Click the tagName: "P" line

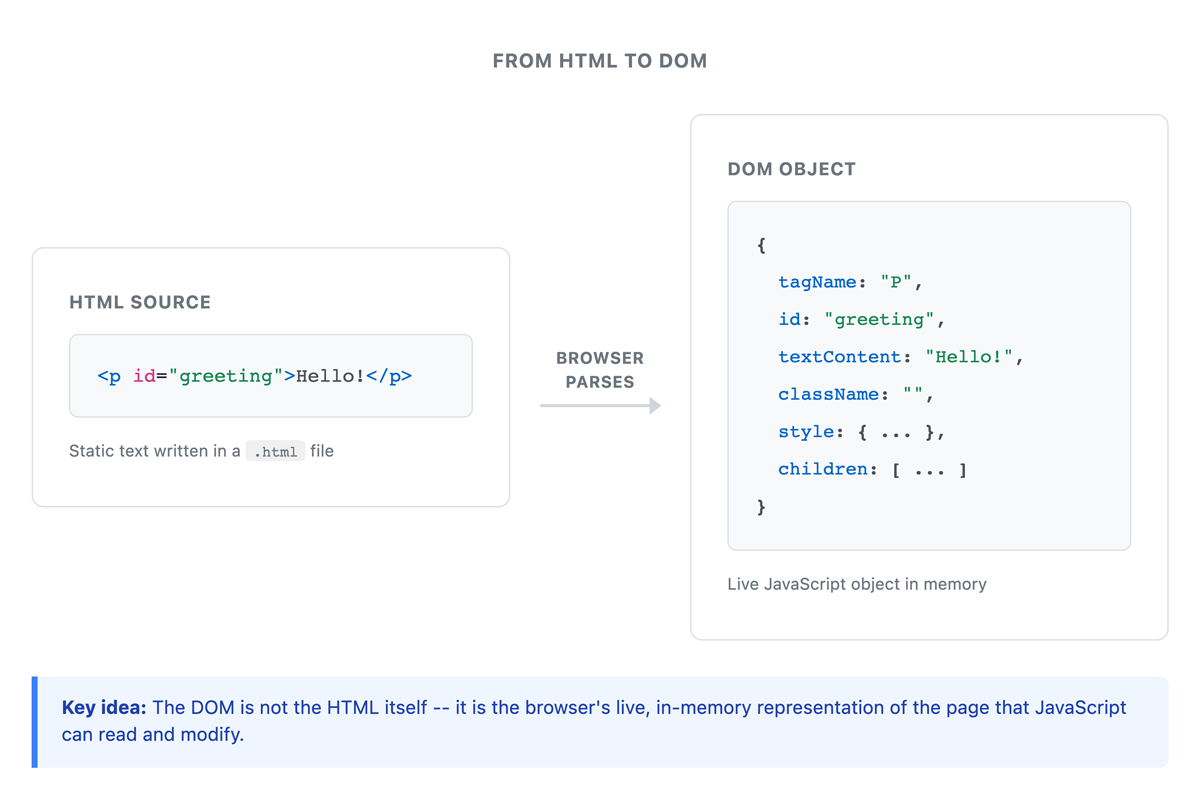tap(850, 282)
